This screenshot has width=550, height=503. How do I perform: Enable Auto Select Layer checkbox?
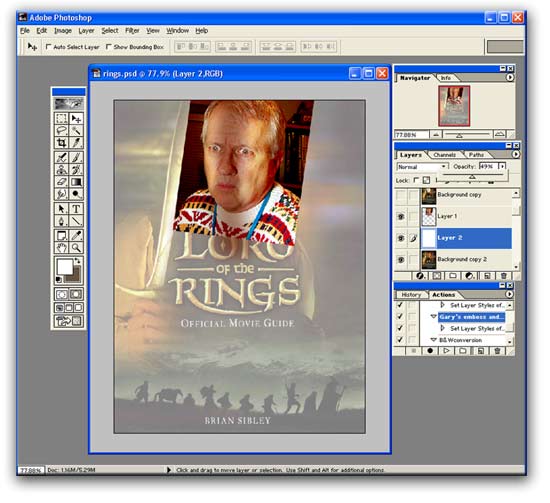pyautogui.click(x=48, y=46)
